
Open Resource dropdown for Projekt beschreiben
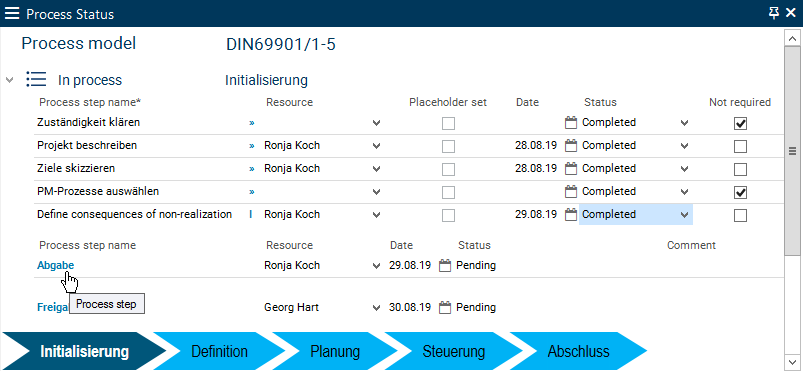click(377, 146)
